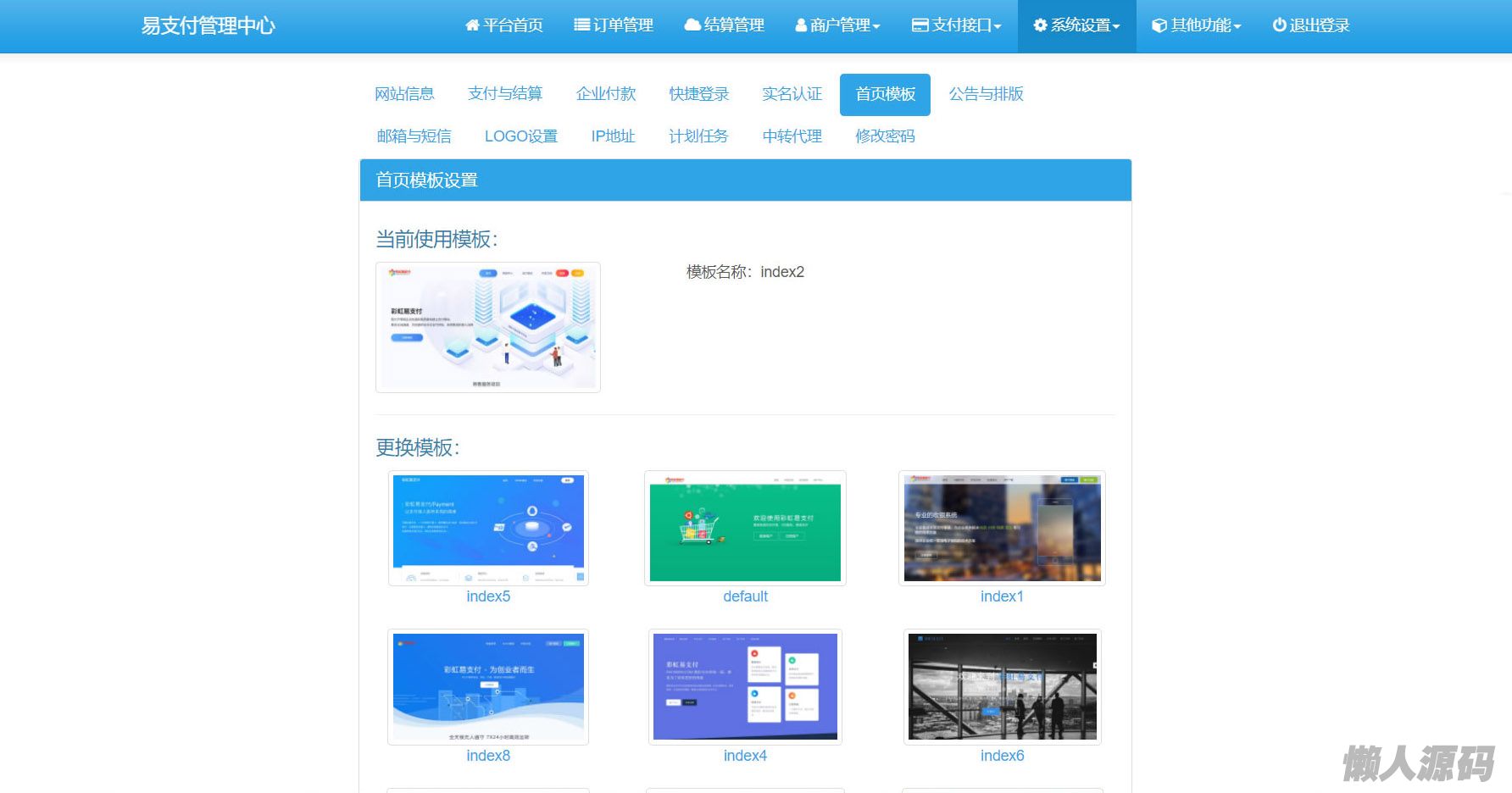1512x793 pixels.
Task: Click the index8 template name link
Action: [x=488, y=756]
